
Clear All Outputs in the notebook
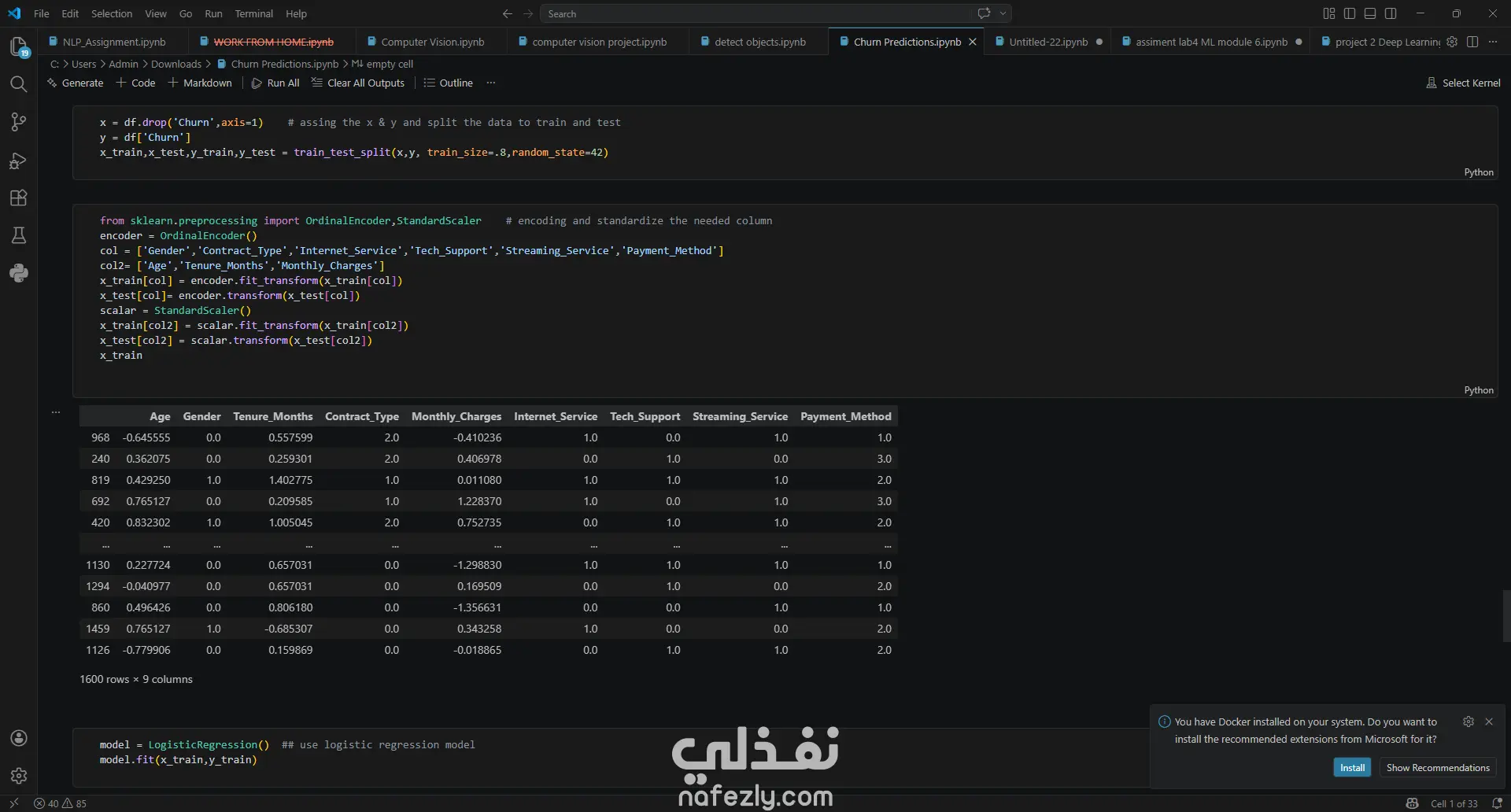click(x=358, y=83)
